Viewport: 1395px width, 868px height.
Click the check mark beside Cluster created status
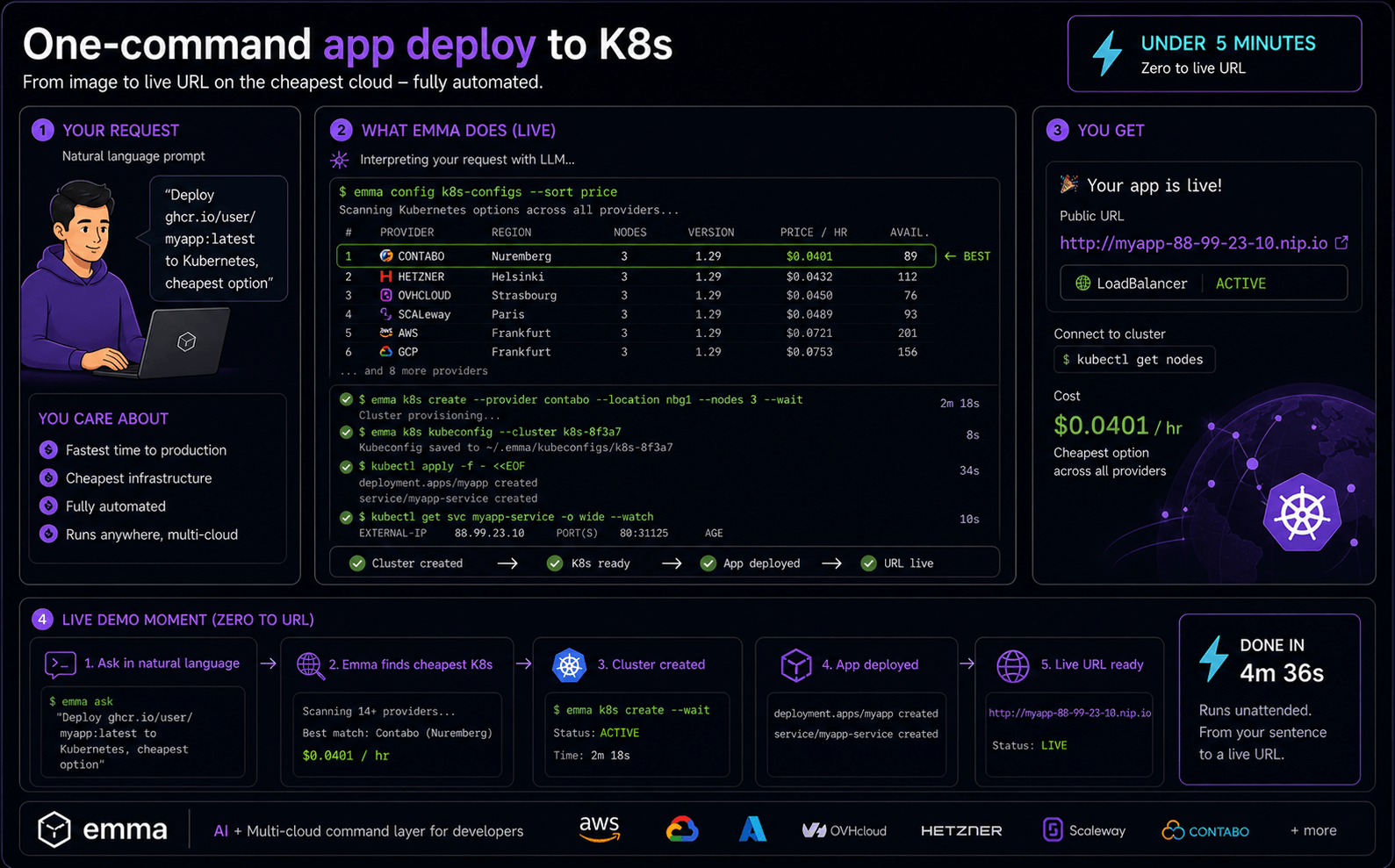tap(357, 563)
